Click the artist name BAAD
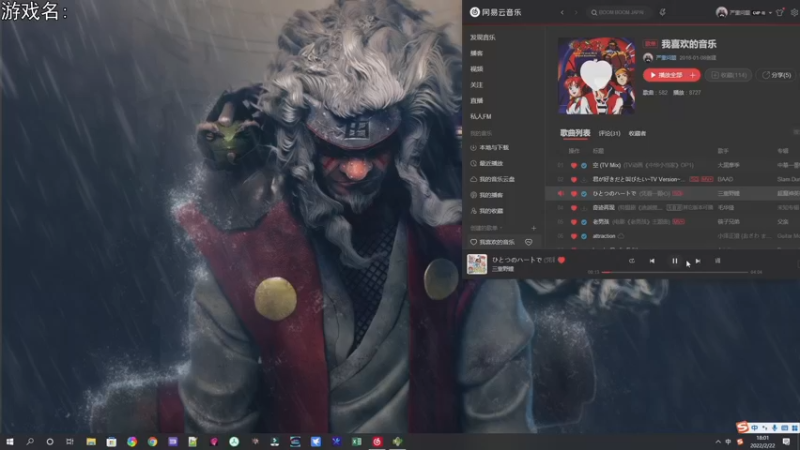 point(725,179)
